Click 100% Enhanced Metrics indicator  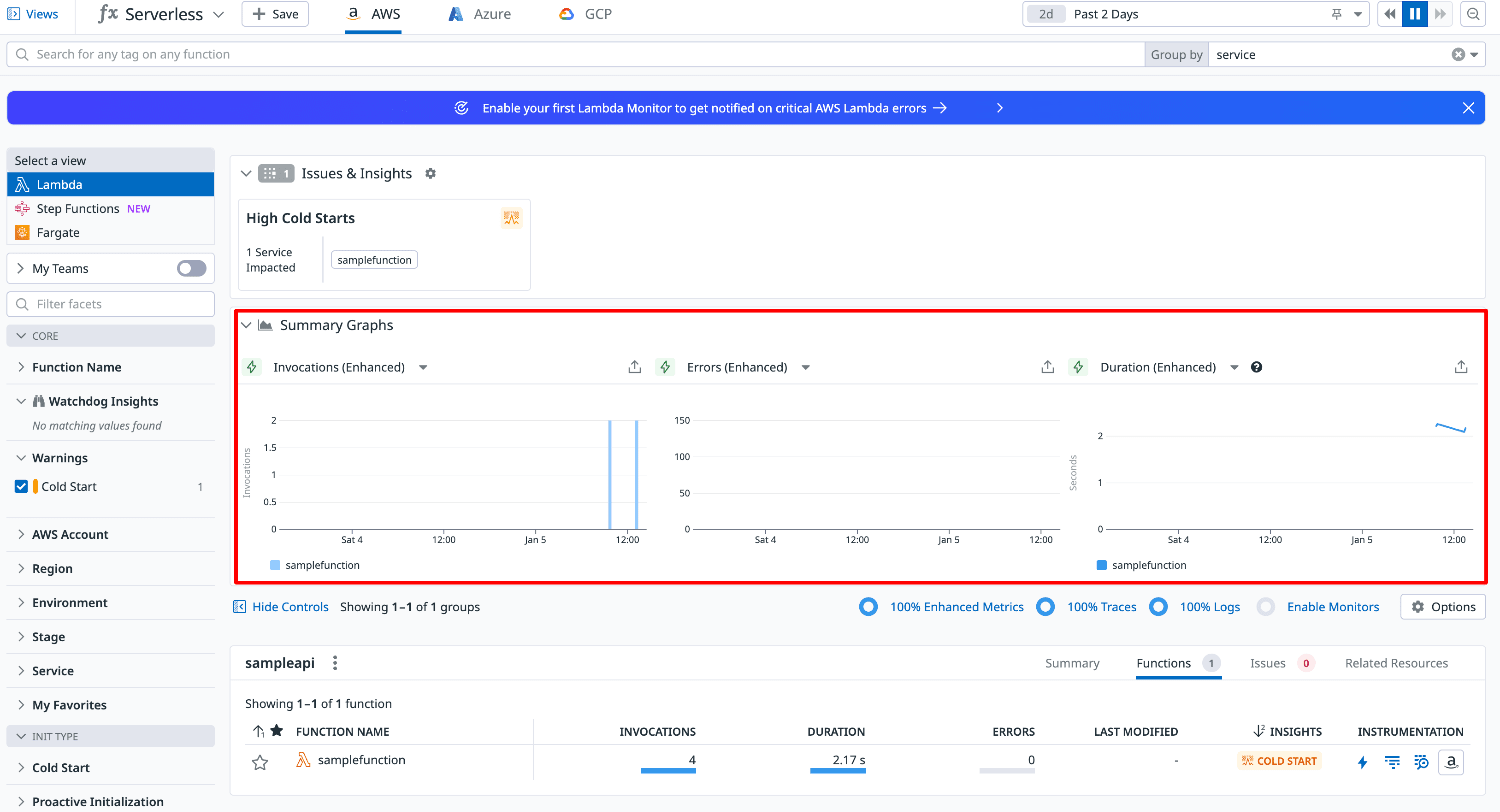tap(942, 607)
